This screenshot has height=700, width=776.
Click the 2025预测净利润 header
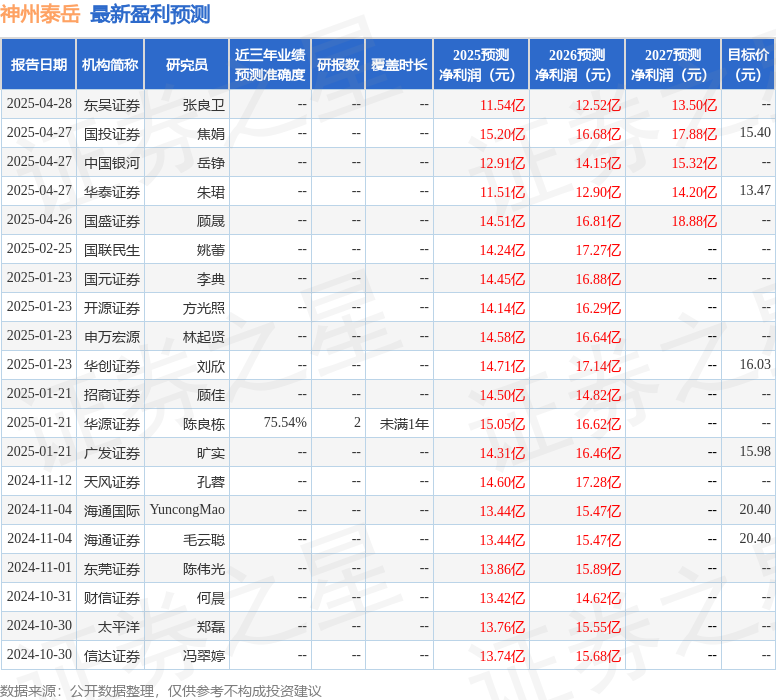(x=481, y=65)
